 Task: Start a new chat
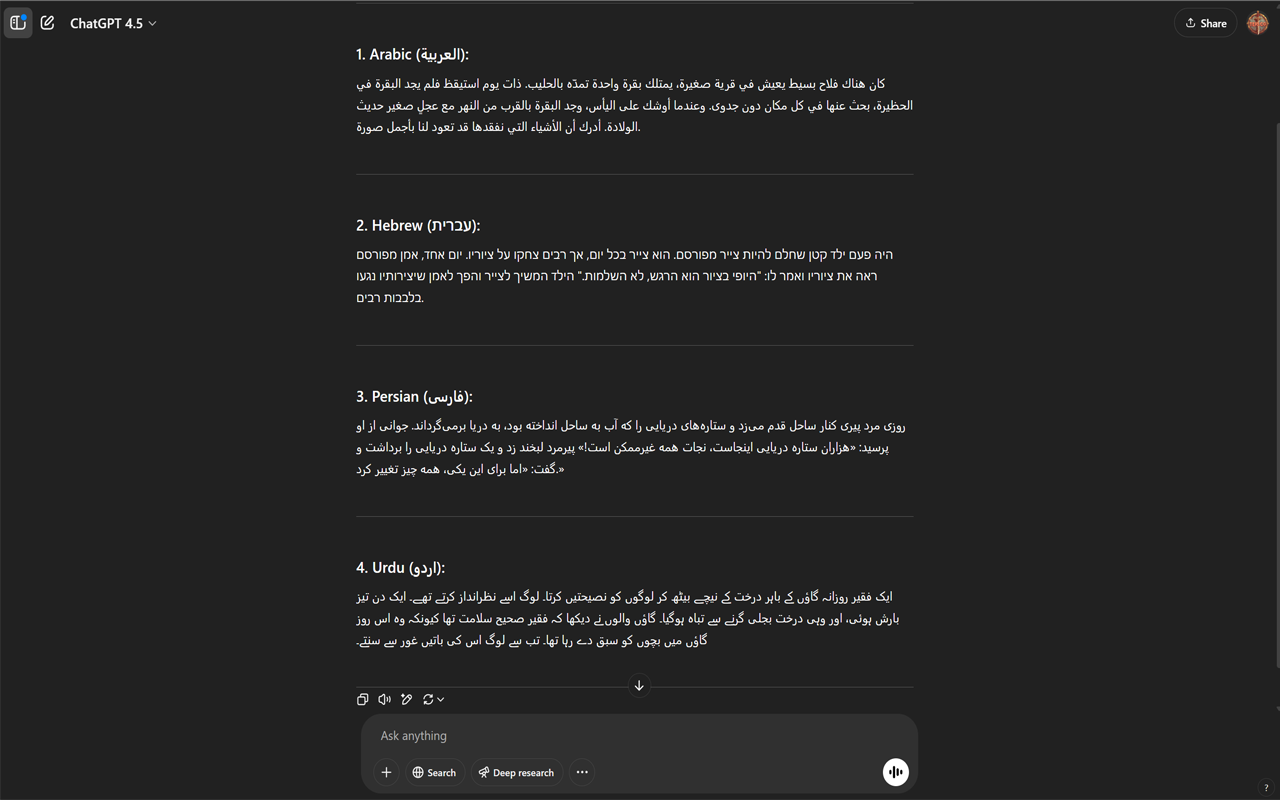click(47, 23)
